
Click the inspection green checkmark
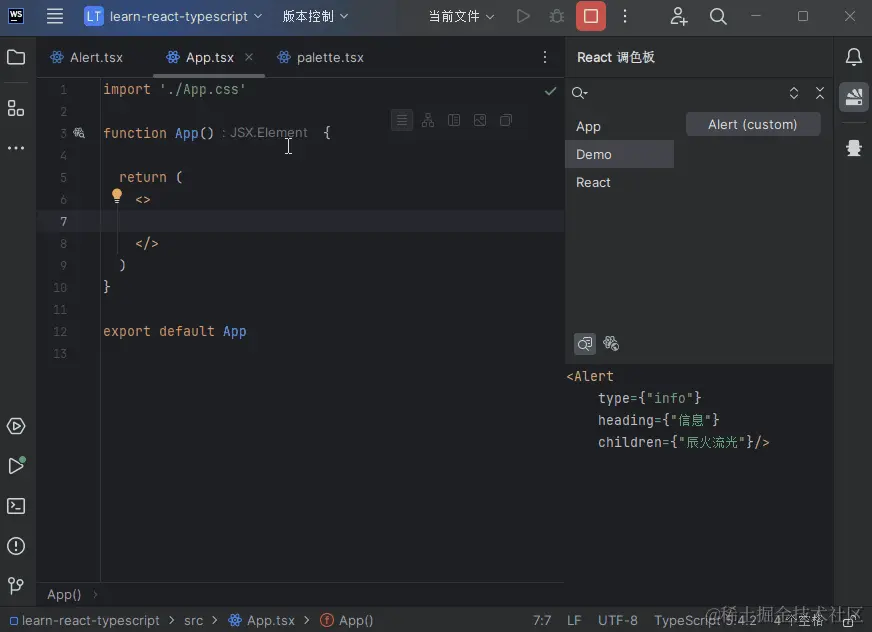click(x=551, y=91)
